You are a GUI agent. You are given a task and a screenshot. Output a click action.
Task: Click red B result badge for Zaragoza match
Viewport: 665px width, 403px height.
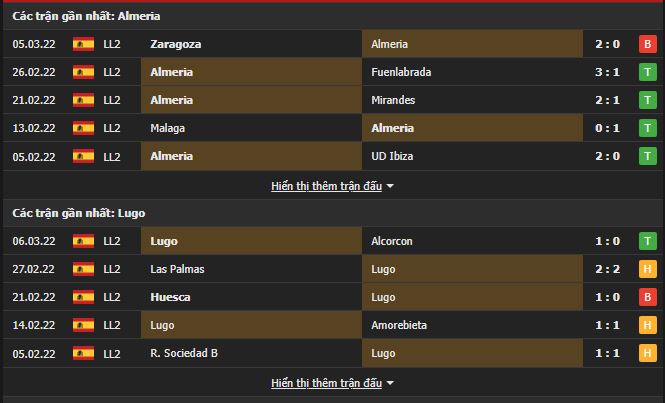pyautogui.click(x=647, y=44)
